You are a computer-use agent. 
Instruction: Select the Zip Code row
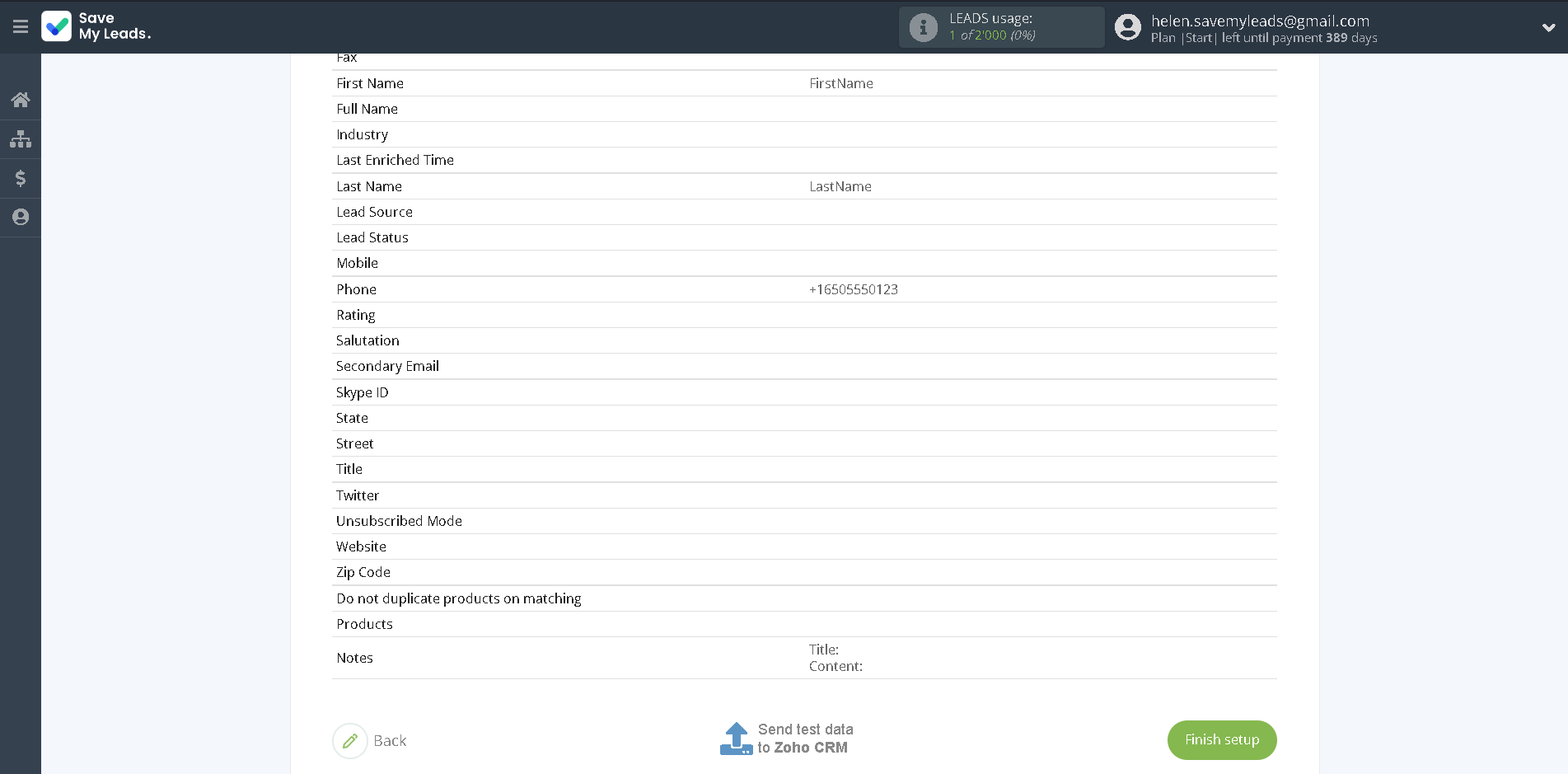pos(804,572)
